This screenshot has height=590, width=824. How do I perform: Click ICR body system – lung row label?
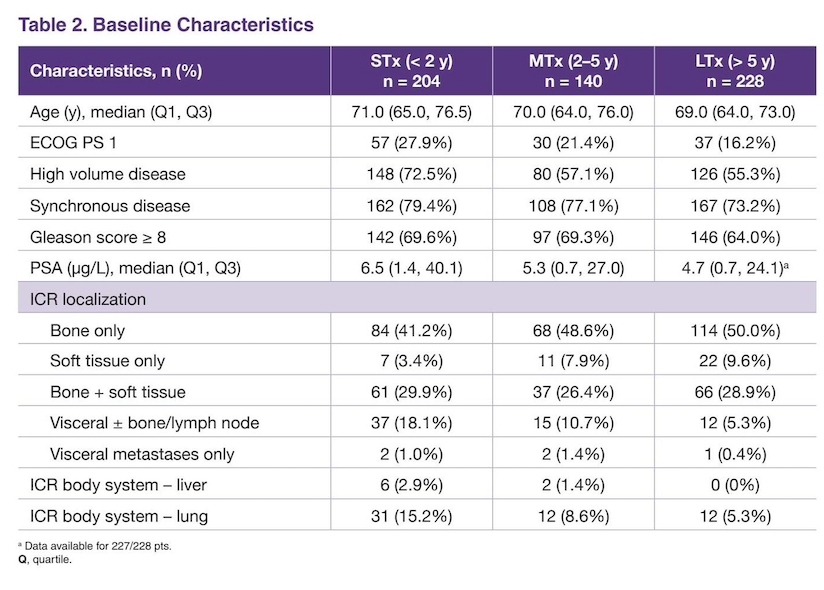(119, 516)
